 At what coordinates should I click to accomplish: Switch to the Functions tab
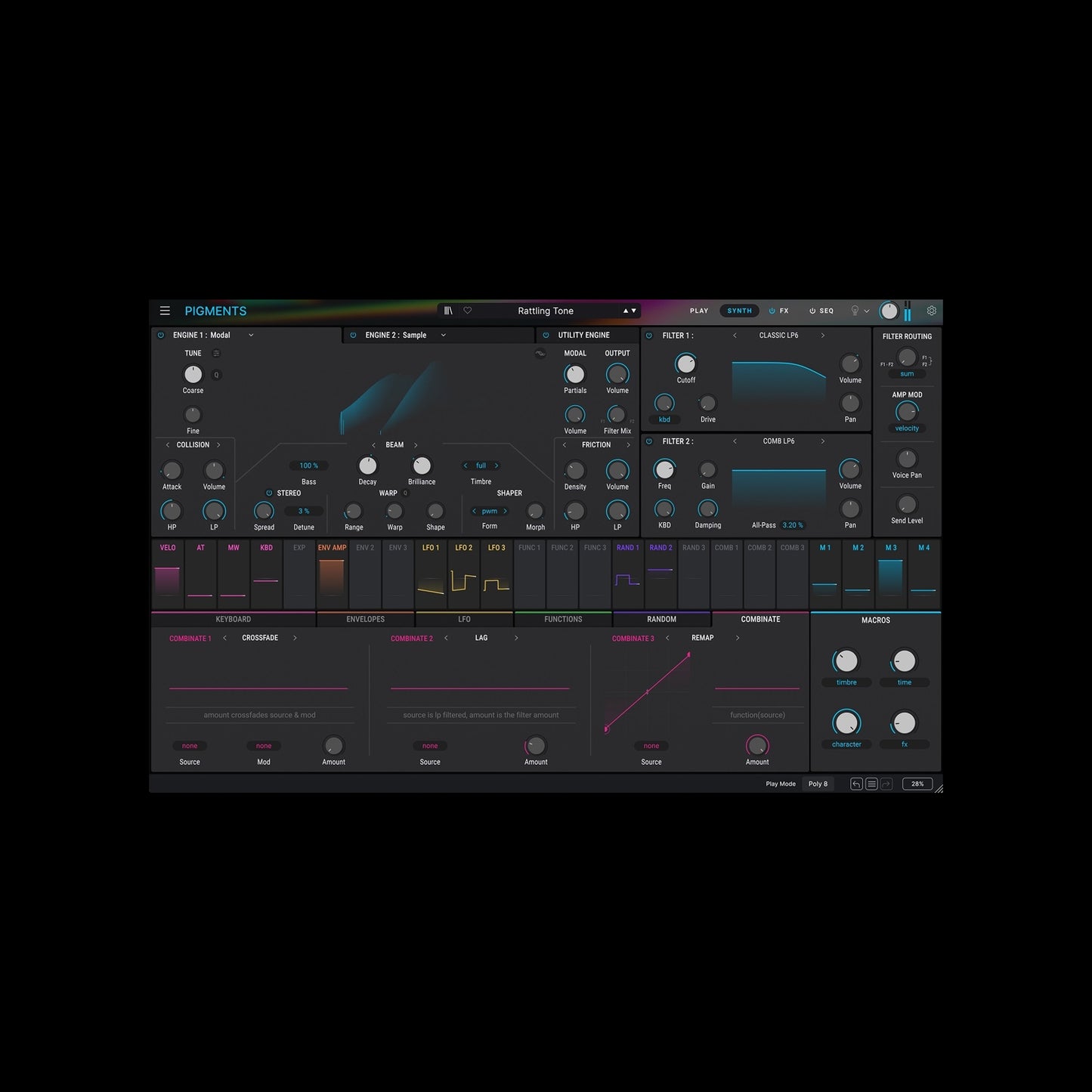point(563,620)
